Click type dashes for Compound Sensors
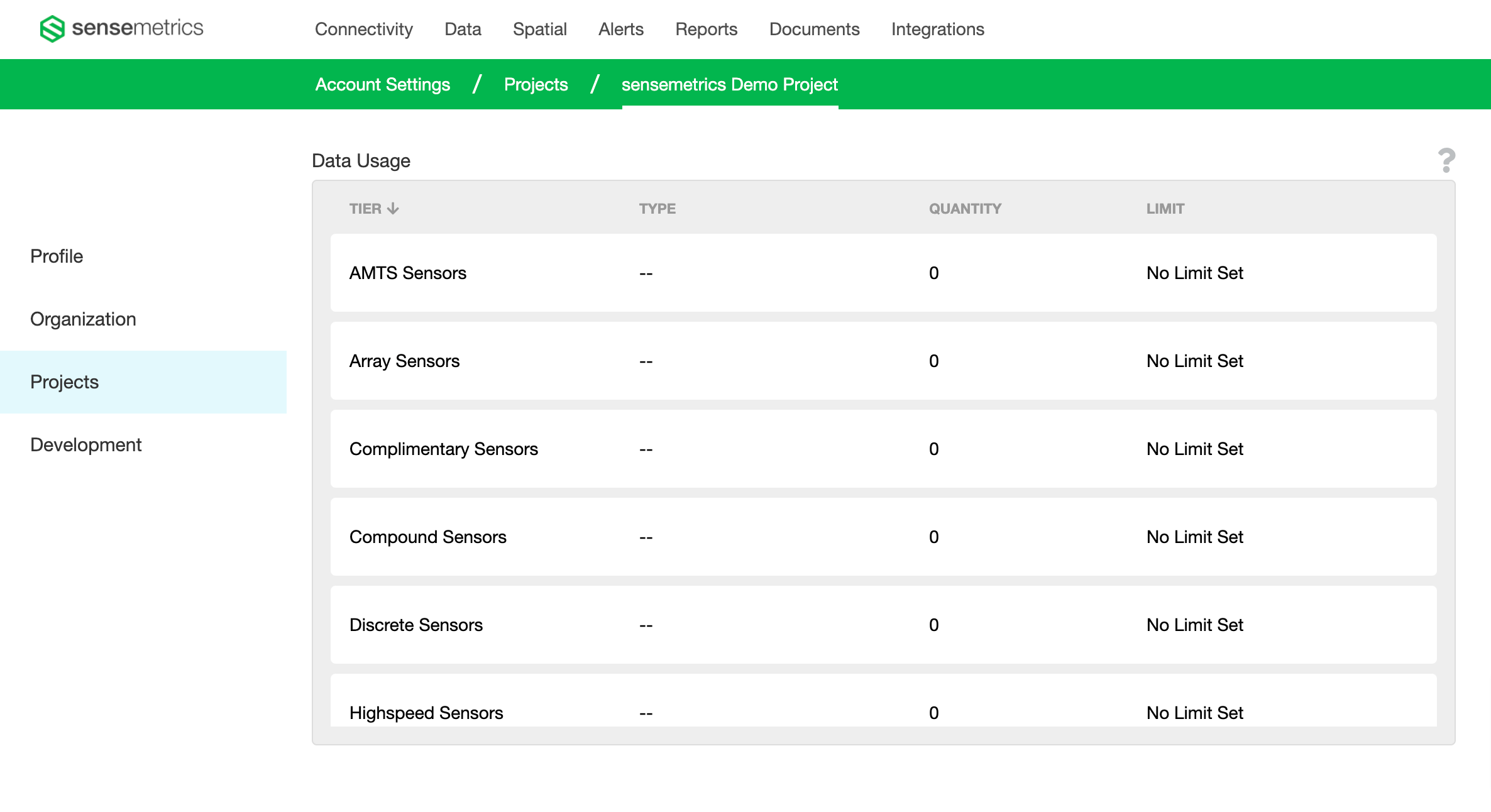1491x812 pixels. pos(646,537)
